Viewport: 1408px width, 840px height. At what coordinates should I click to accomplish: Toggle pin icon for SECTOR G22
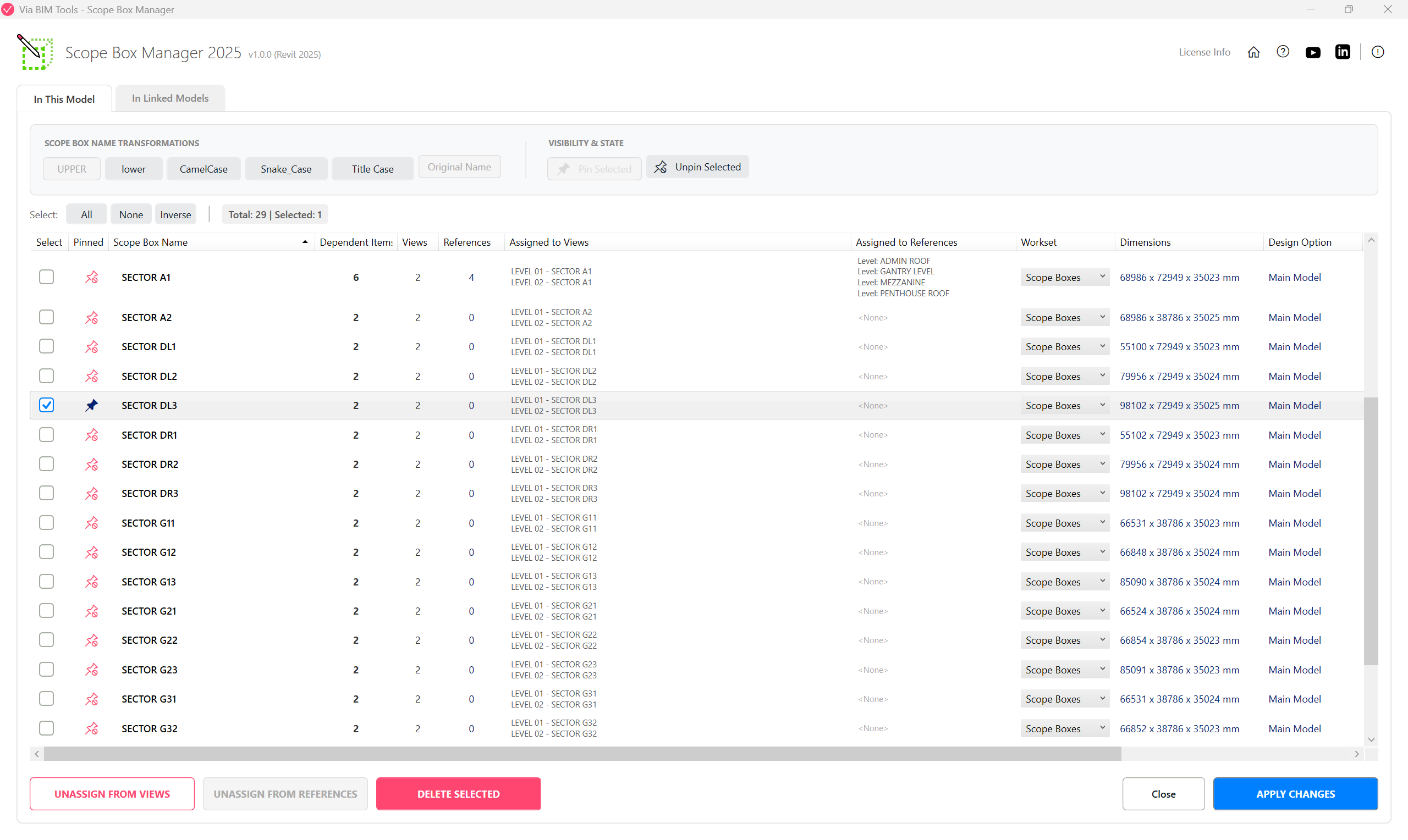coord(92,640)
